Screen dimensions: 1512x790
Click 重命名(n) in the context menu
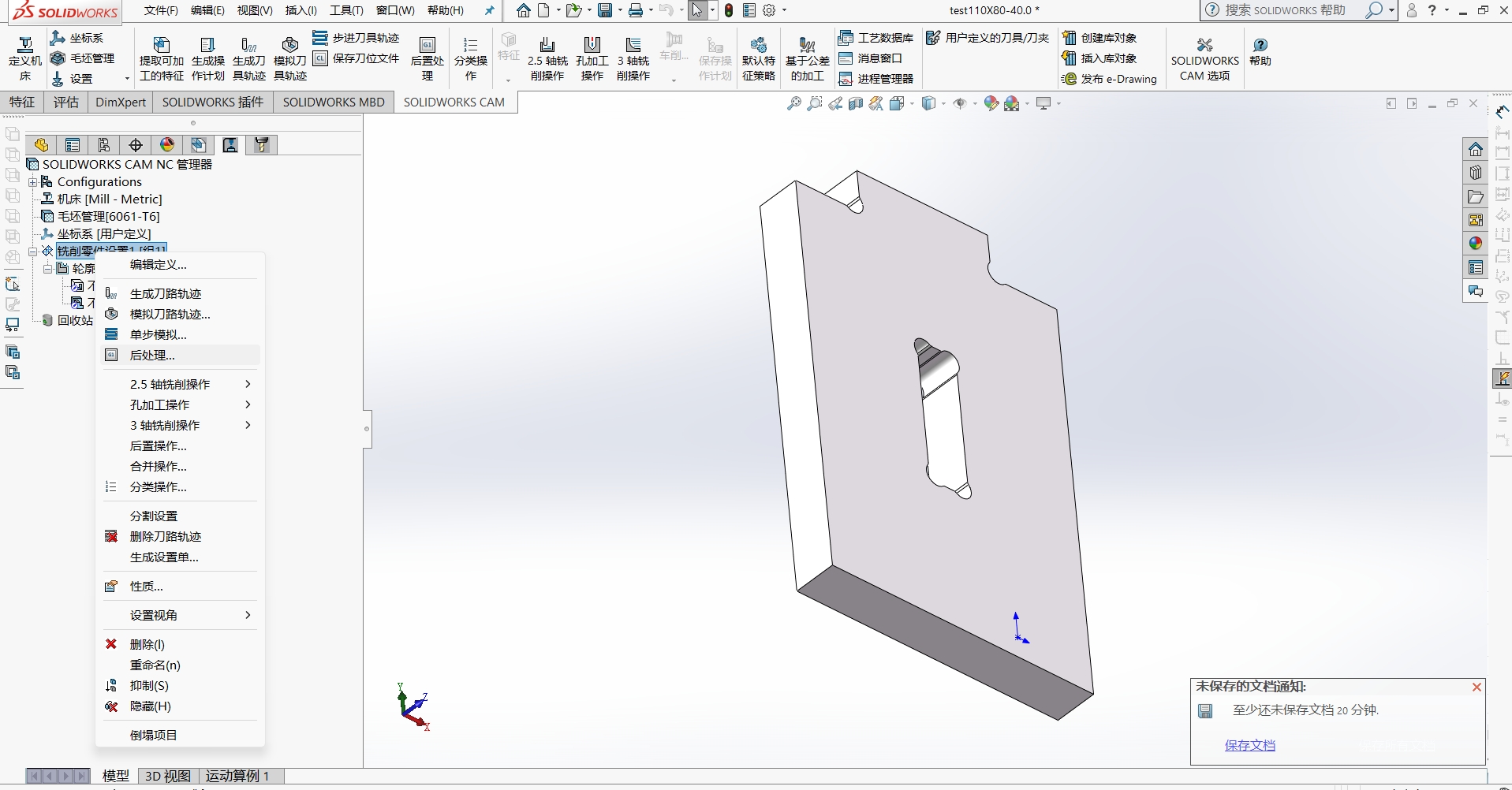155,665
